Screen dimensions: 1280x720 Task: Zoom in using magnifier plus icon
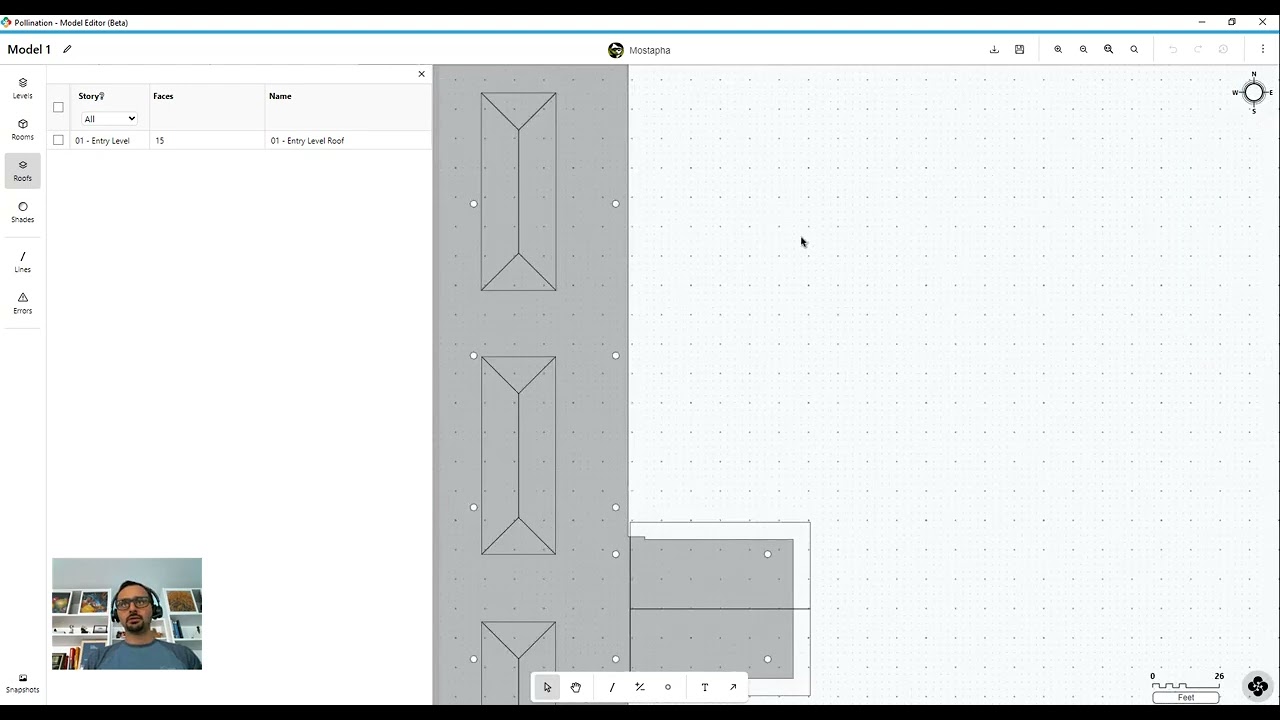pyautogui.click(x=1058, y=49)
